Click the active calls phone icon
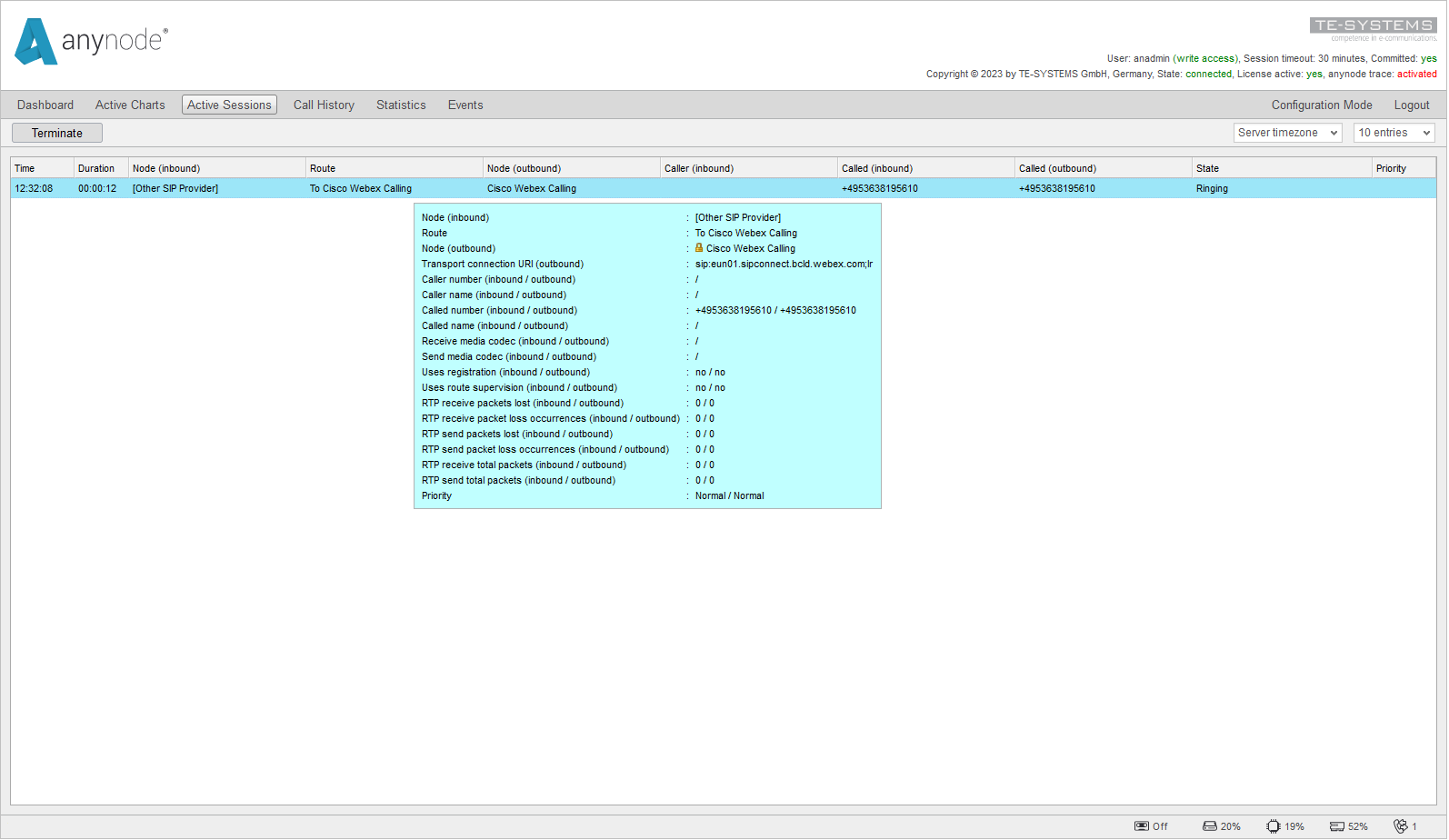1449x840 pixels. (x=1401, y=826)
